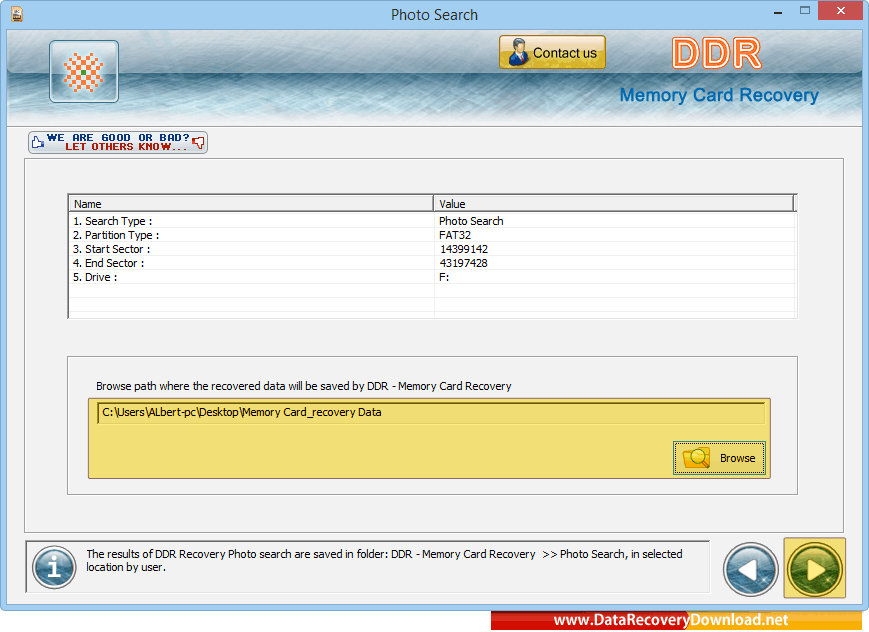This screenshot has height=632, width=869.
Task: Click the orange checkered DDR logo icon
Action: tap(84, 72)
